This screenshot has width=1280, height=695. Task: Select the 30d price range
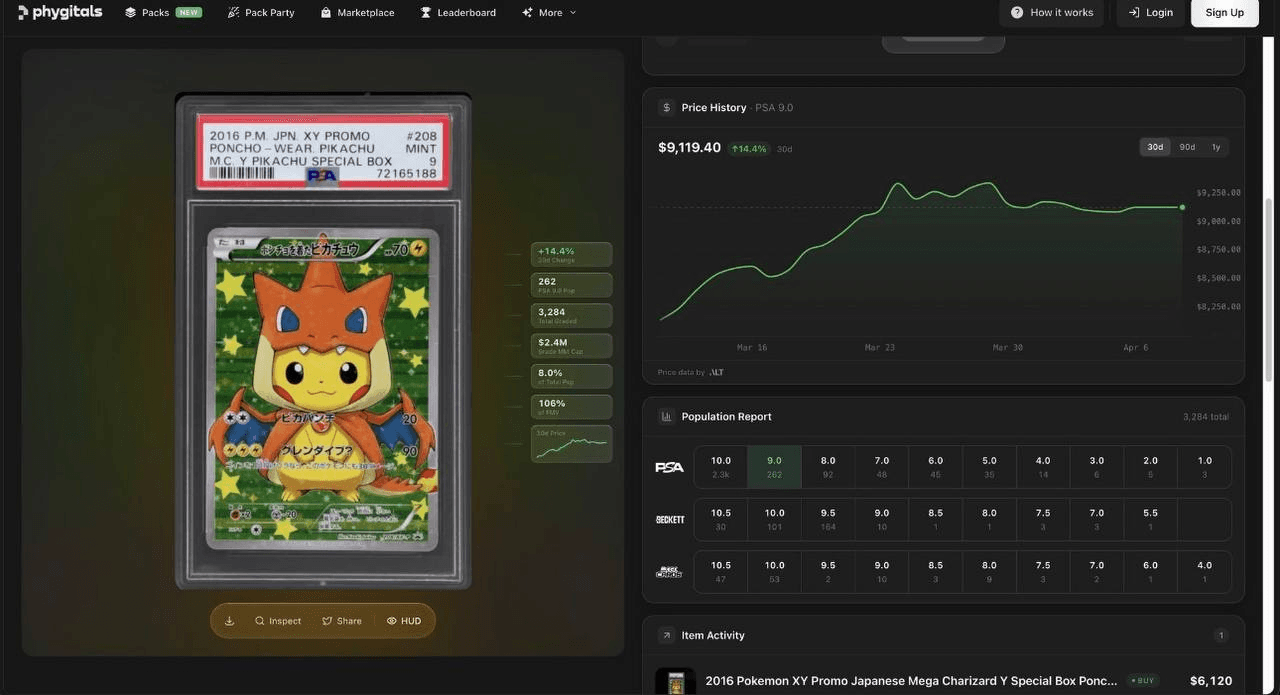pos(1155,147)
